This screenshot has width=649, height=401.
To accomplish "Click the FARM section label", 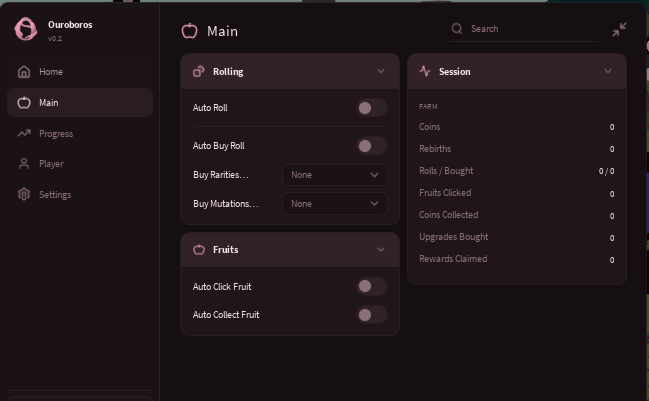I will [428, 106].
